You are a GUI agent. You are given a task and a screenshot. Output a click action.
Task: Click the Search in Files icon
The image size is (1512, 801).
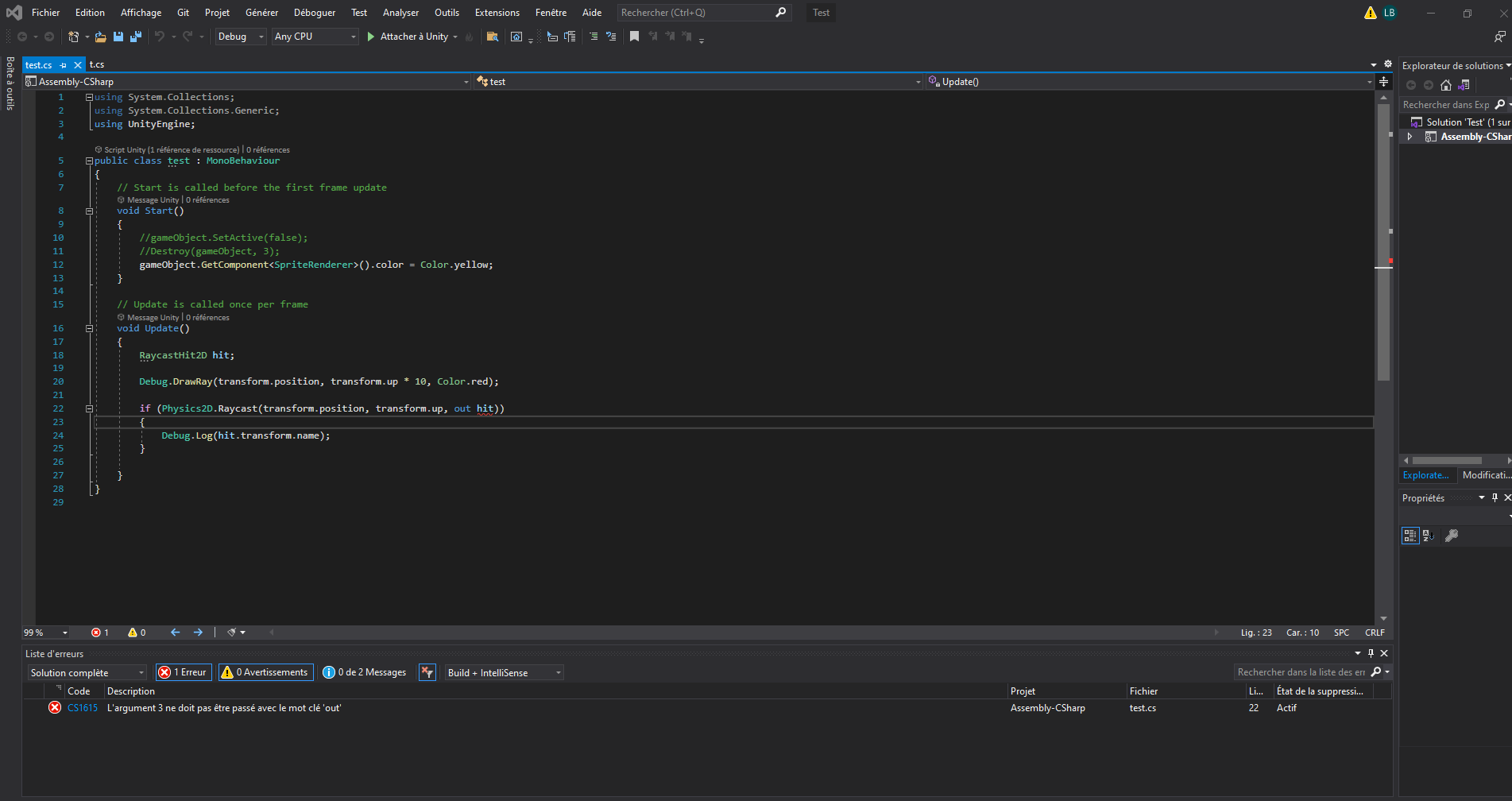[493, 37]
